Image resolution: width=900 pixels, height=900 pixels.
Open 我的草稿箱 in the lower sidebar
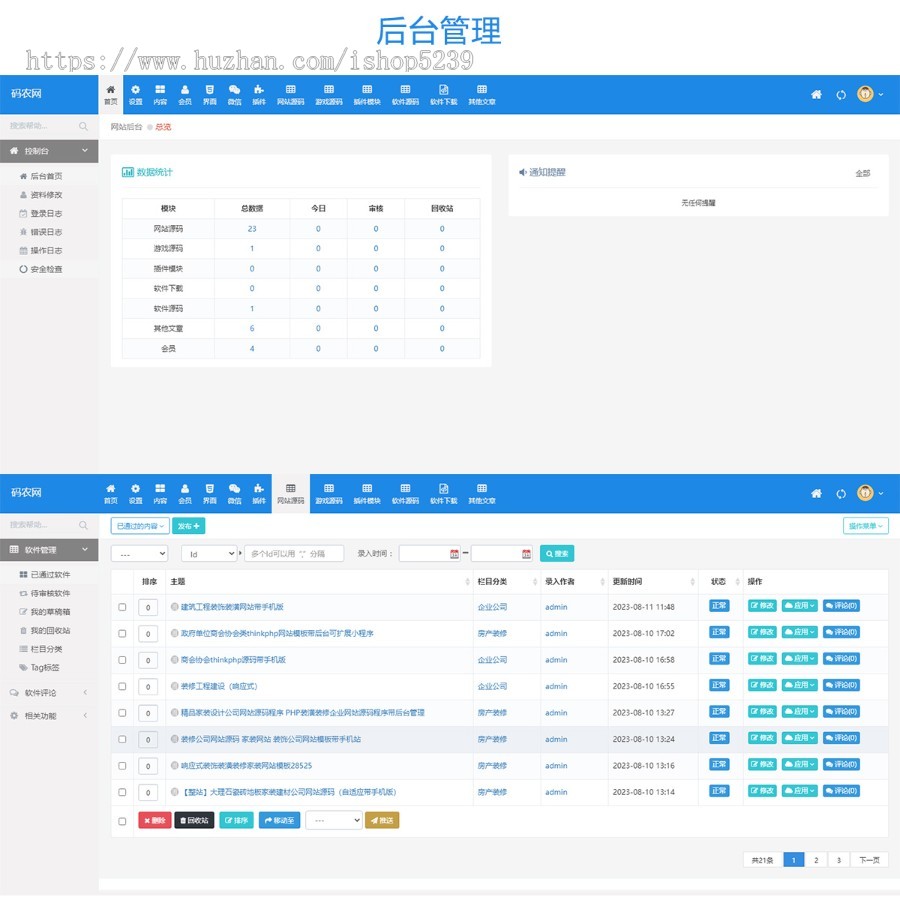tap(45, 612)
